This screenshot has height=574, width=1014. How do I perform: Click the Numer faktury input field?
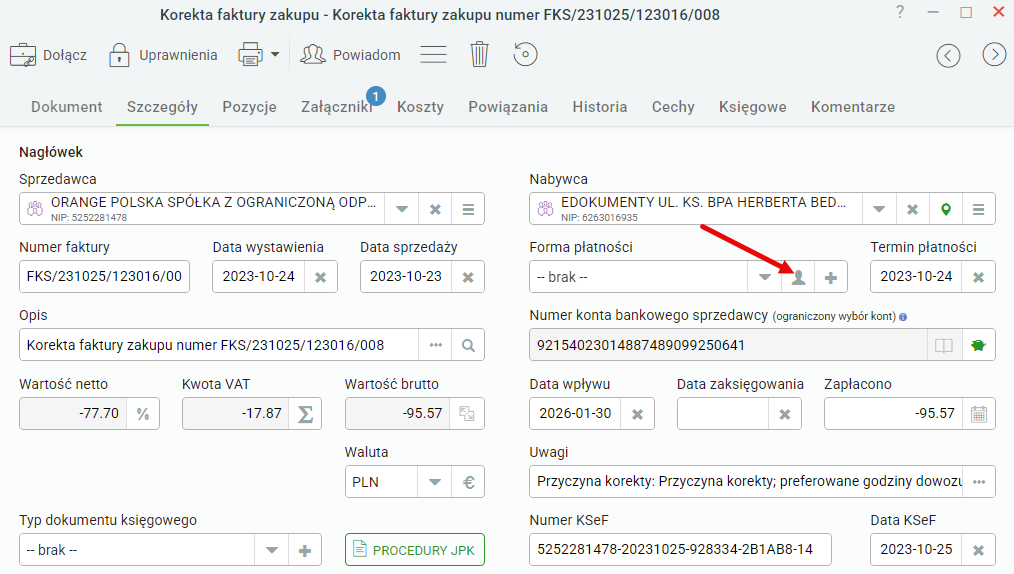tap(104, 277)
